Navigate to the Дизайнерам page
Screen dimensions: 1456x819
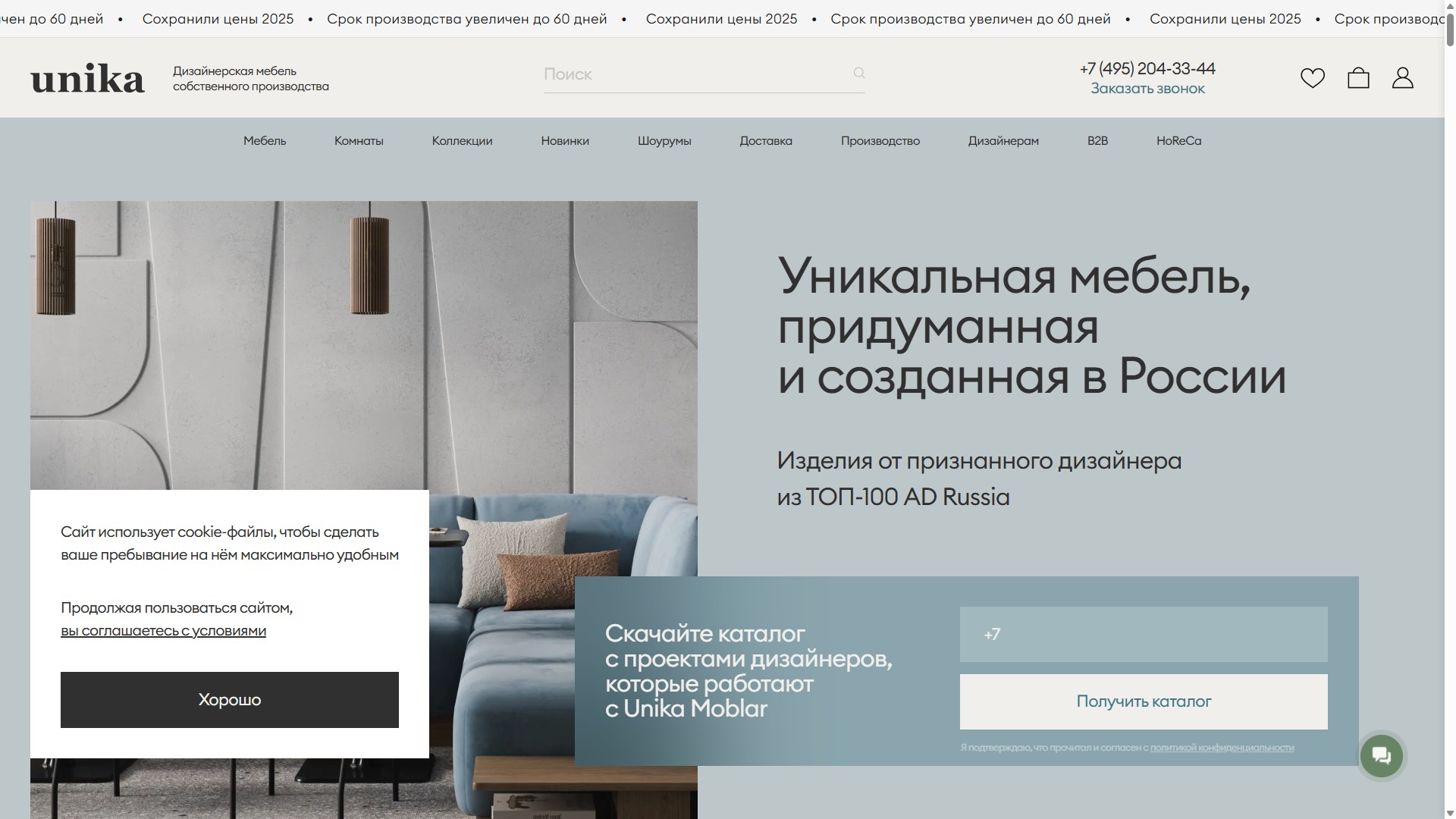1003,141
